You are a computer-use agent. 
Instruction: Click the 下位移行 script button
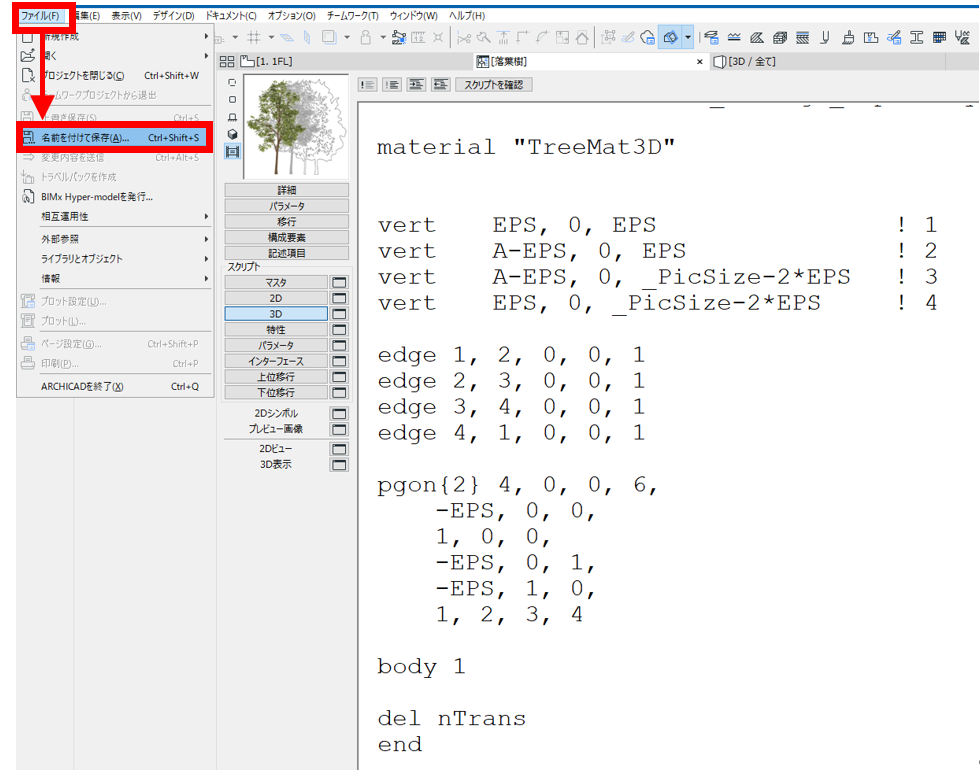tap(276, 393)
